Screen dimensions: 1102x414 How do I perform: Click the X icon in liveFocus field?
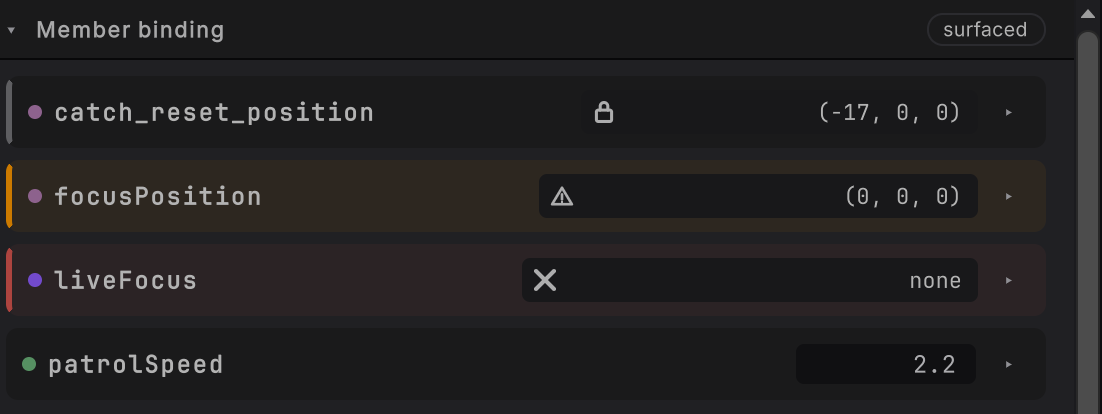click(x=545, y=280)
